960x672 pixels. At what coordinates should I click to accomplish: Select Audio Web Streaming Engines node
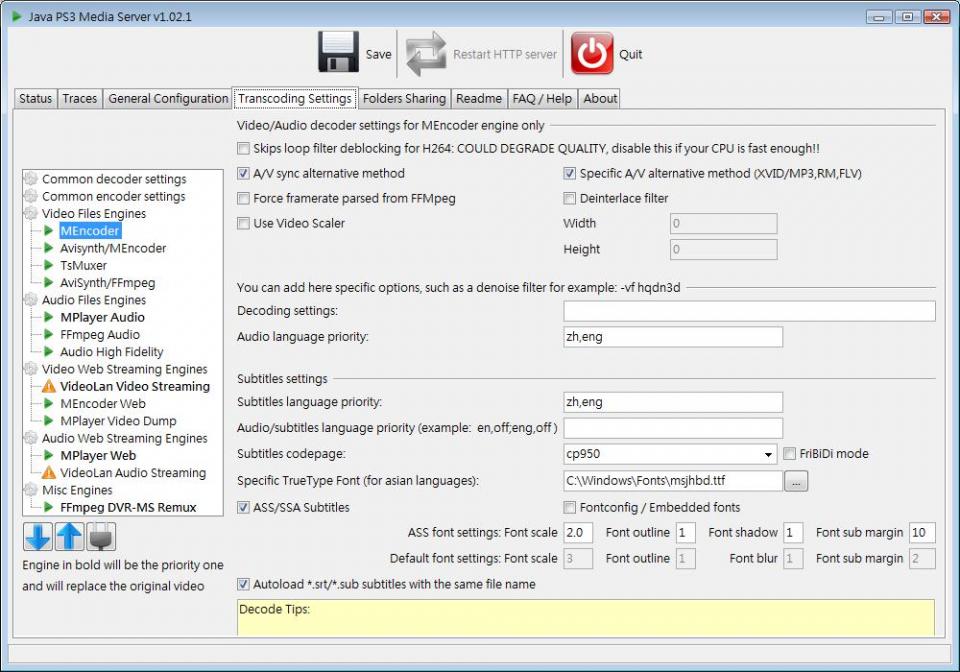[x=124, y=438]
